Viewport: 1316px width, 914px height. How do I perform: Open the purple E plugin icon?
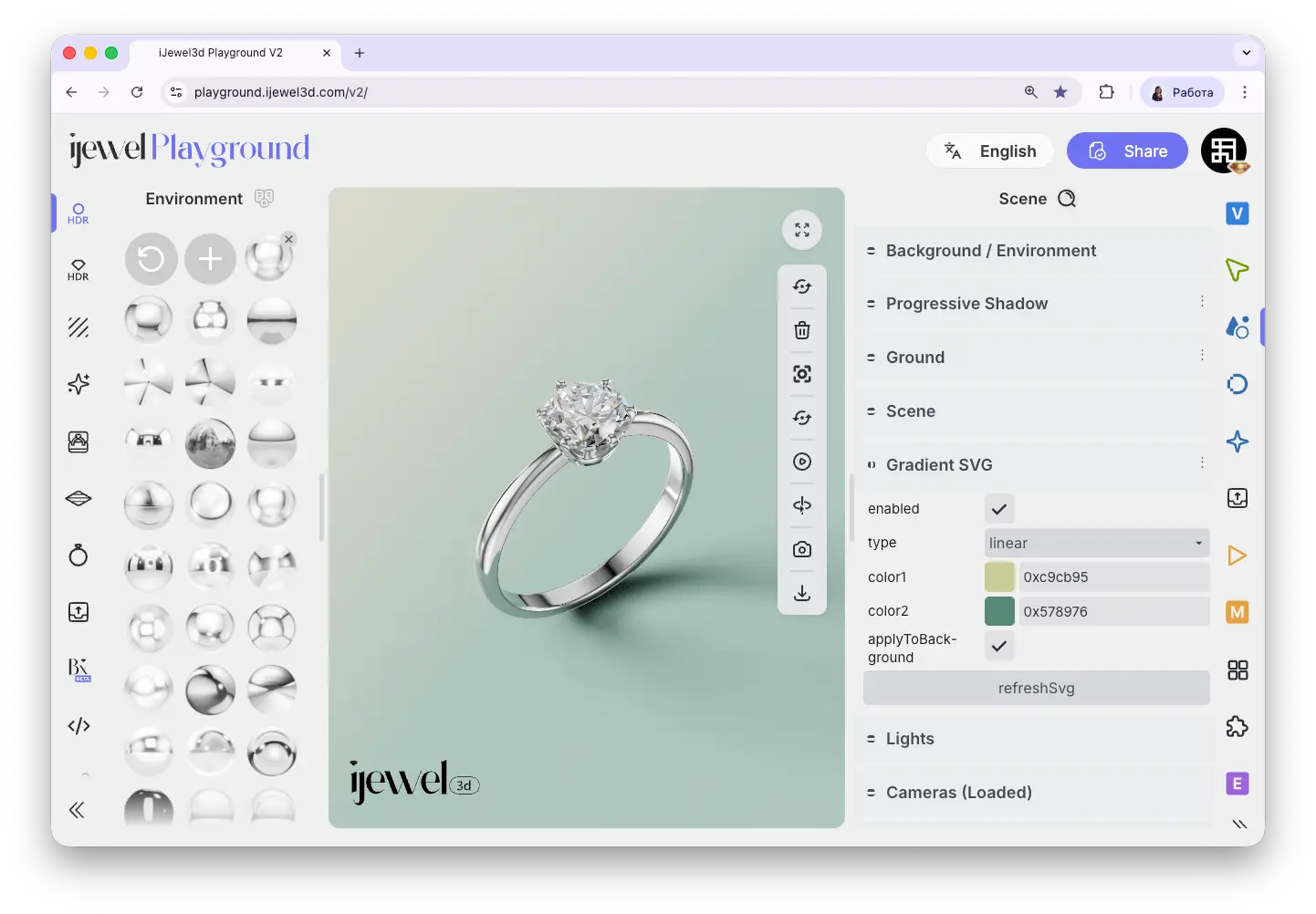click(1238, 784)
